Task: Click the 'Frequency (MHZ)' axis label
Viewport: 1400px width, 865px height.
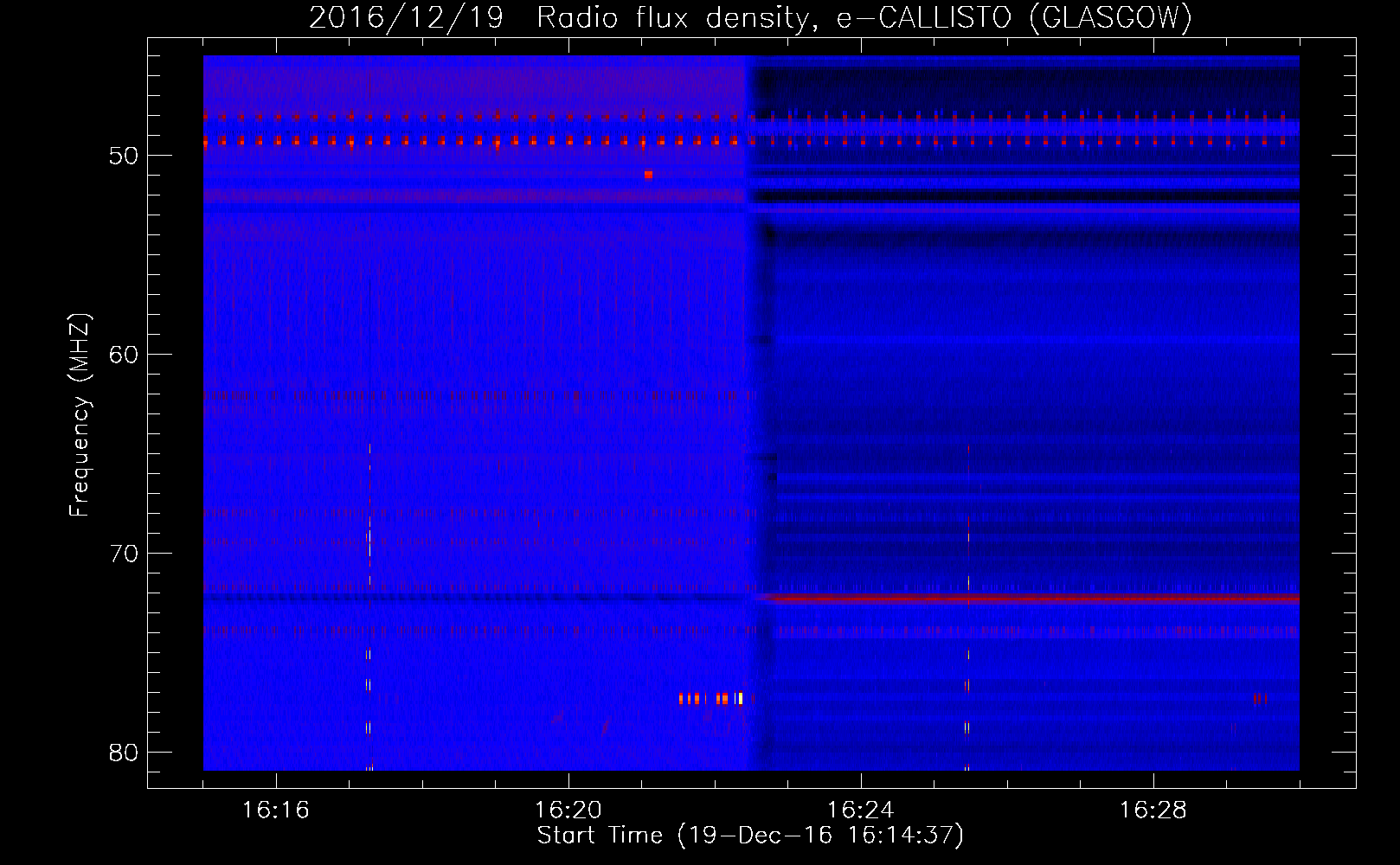Action: coord(80,415)
